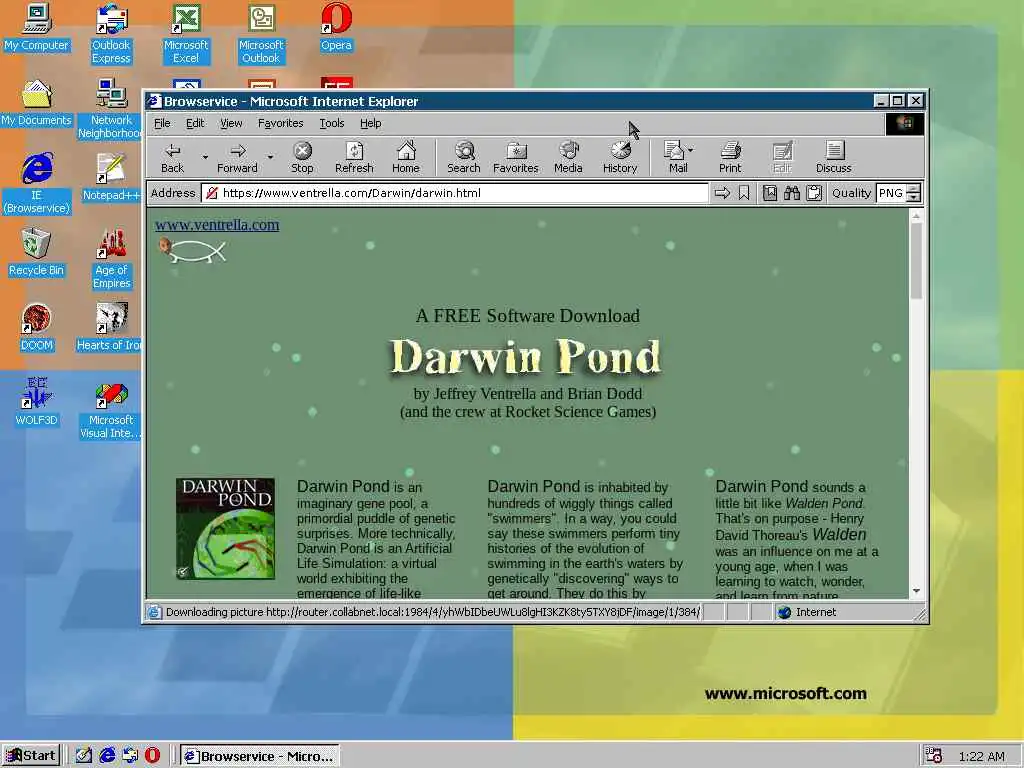Stop the page from loading

point(302,157)
